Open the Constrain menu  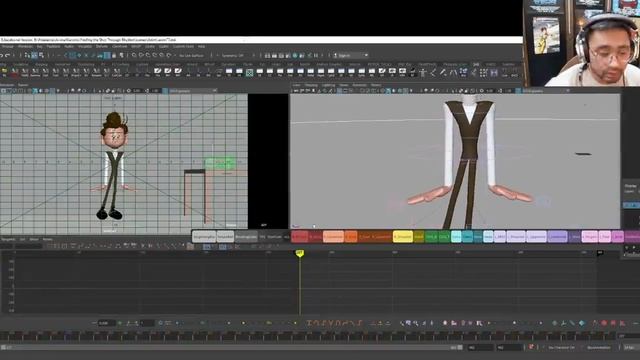point(120,47)
